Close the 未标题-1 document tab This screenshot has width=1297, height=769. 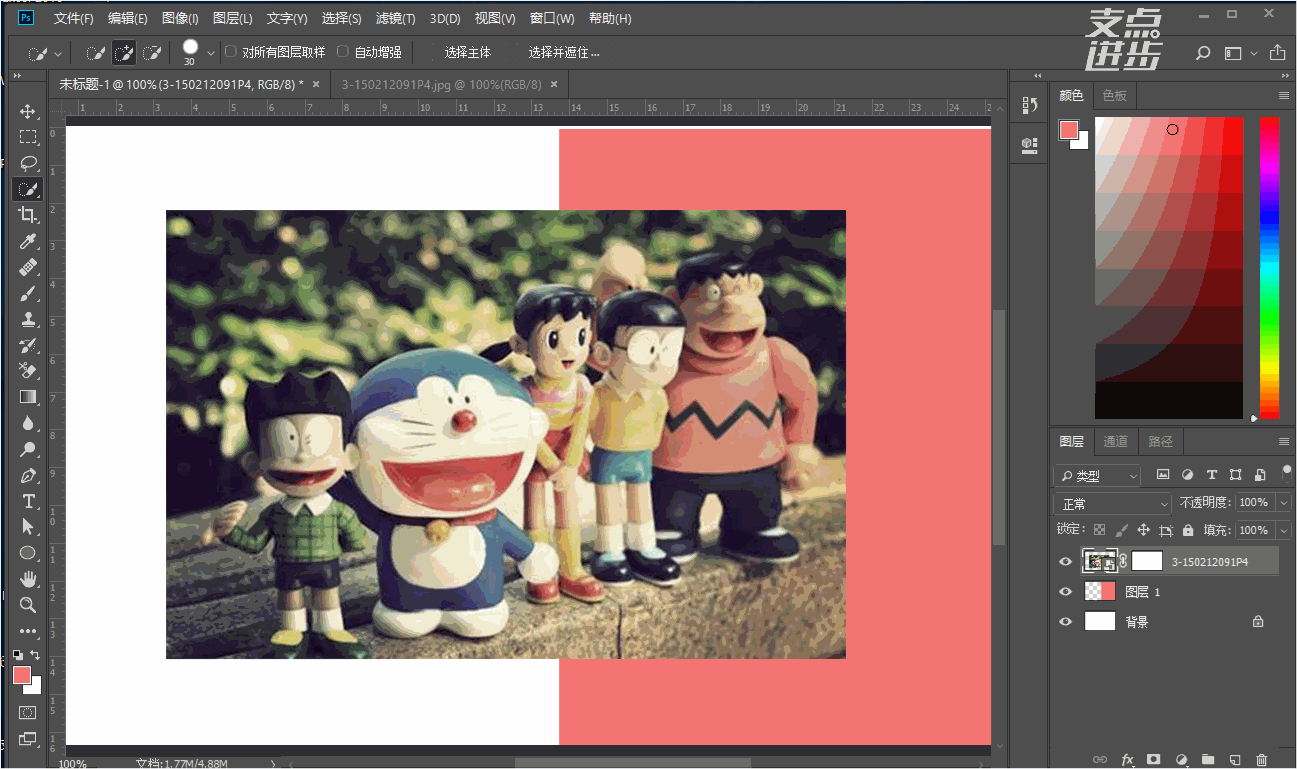tap(316, 85)
